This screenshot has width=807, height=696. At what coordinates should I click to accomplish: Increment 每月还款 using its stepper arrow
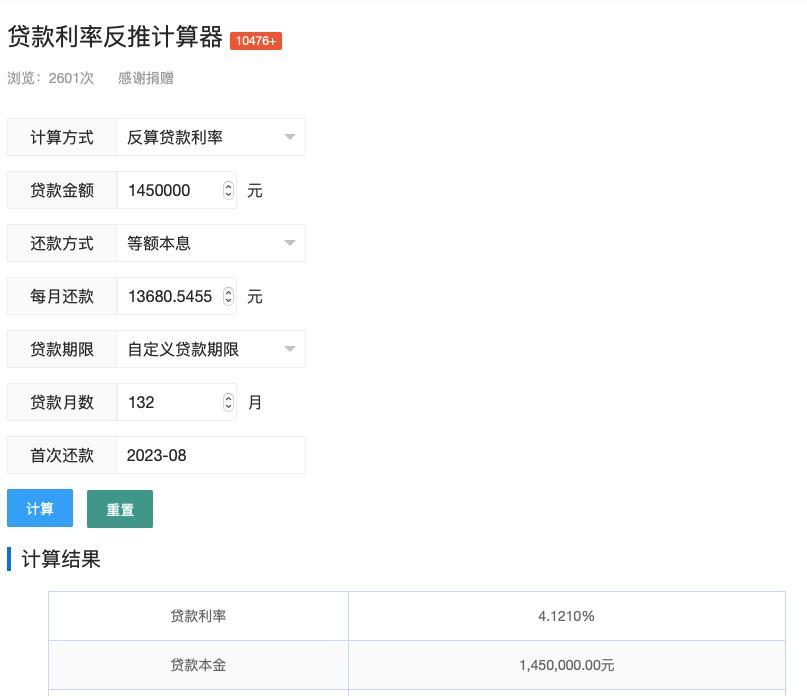[227, 290]
